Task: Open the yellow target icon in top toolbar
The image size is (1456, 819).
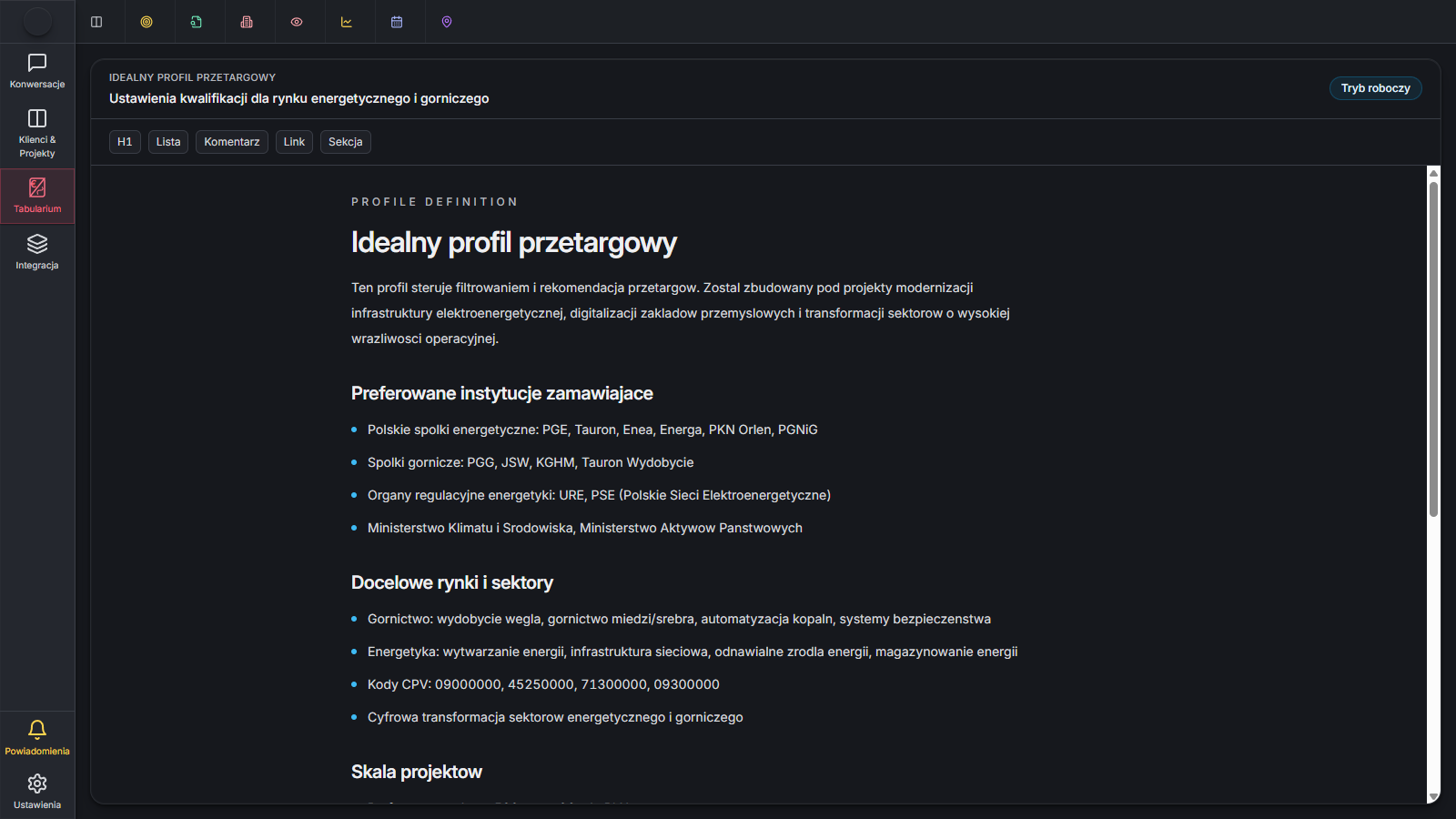Action: click(x=147, y=22)
